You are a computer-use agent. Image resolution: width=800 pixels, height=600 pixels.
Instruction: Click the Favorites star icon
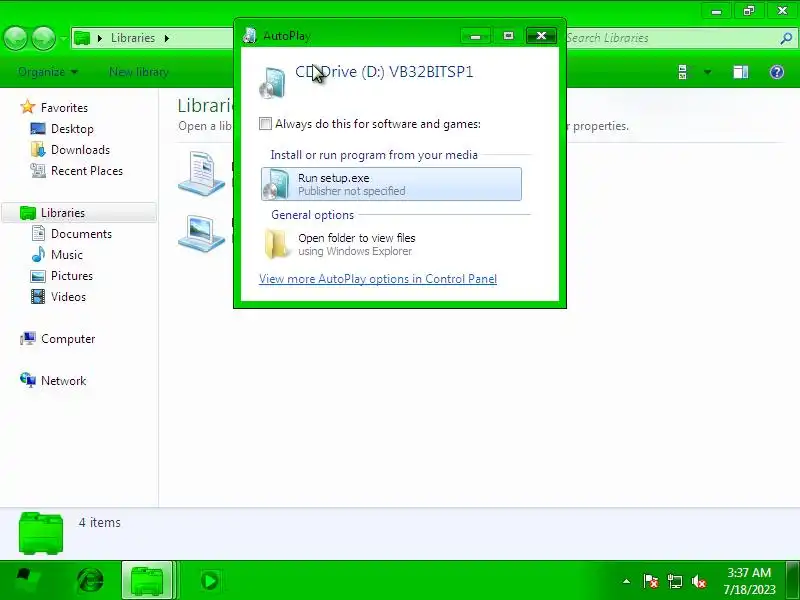coord(28,107)
